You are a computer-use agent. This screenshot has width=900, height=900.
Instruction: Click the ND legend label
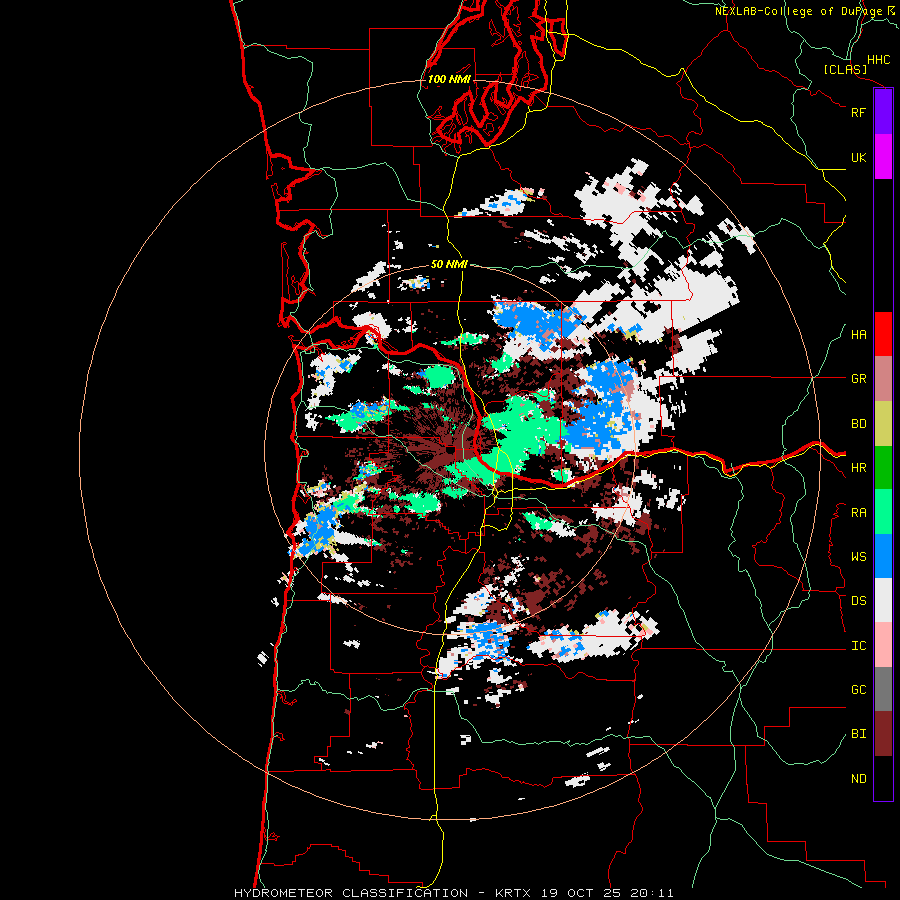(858, 779)
